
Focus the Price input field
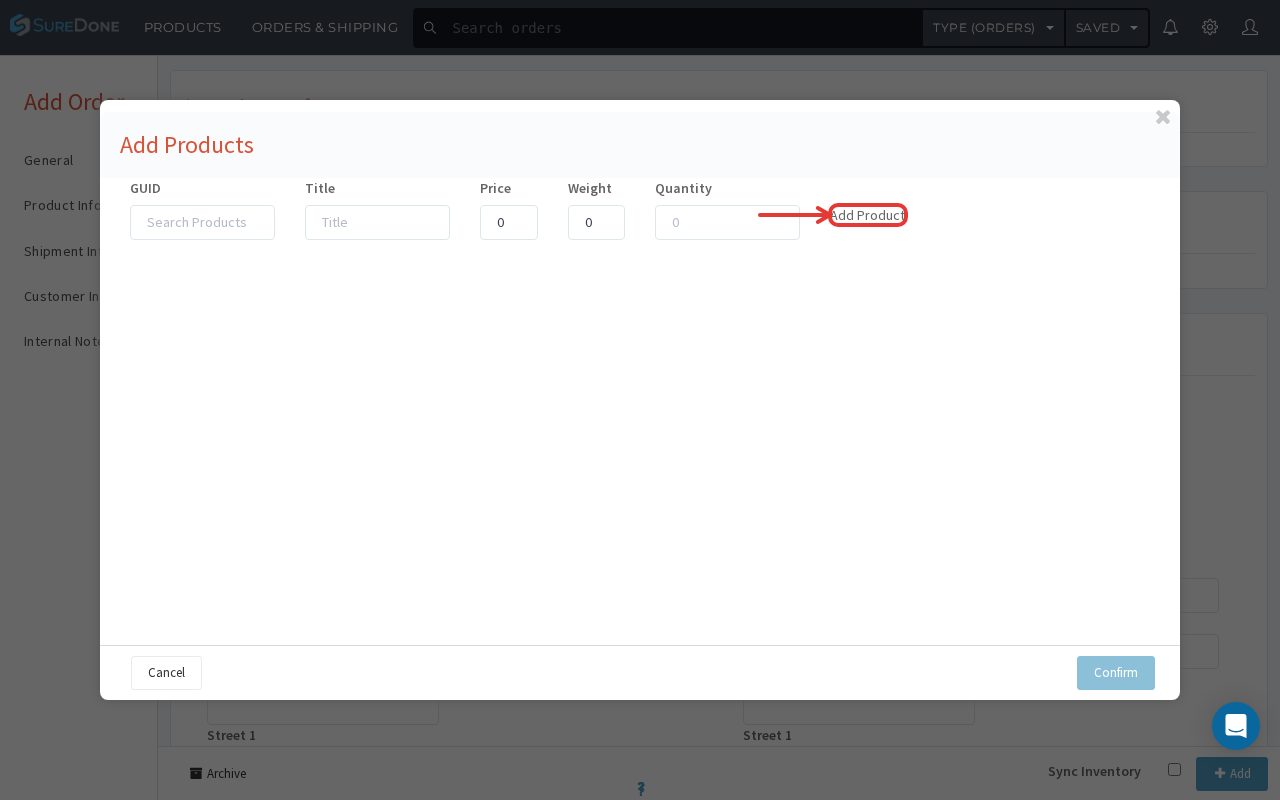pos(509,222)
